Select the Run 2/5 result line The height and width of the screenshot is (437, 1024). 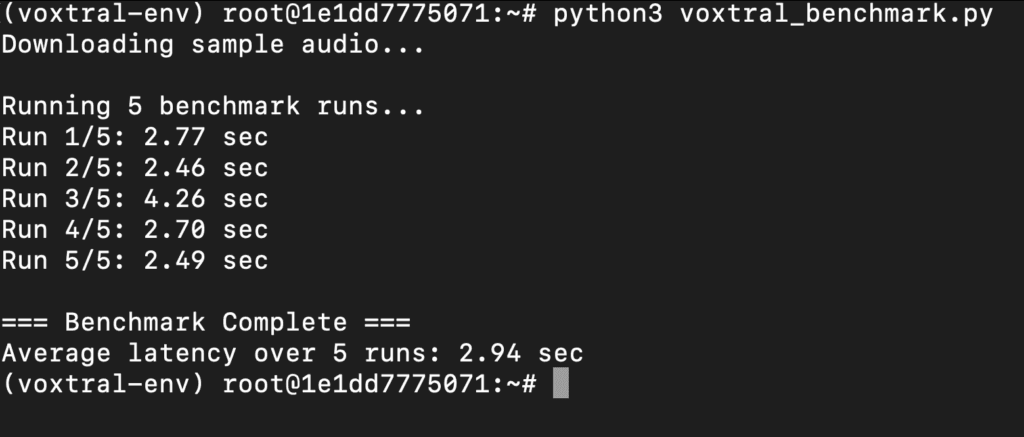(135, 168)
